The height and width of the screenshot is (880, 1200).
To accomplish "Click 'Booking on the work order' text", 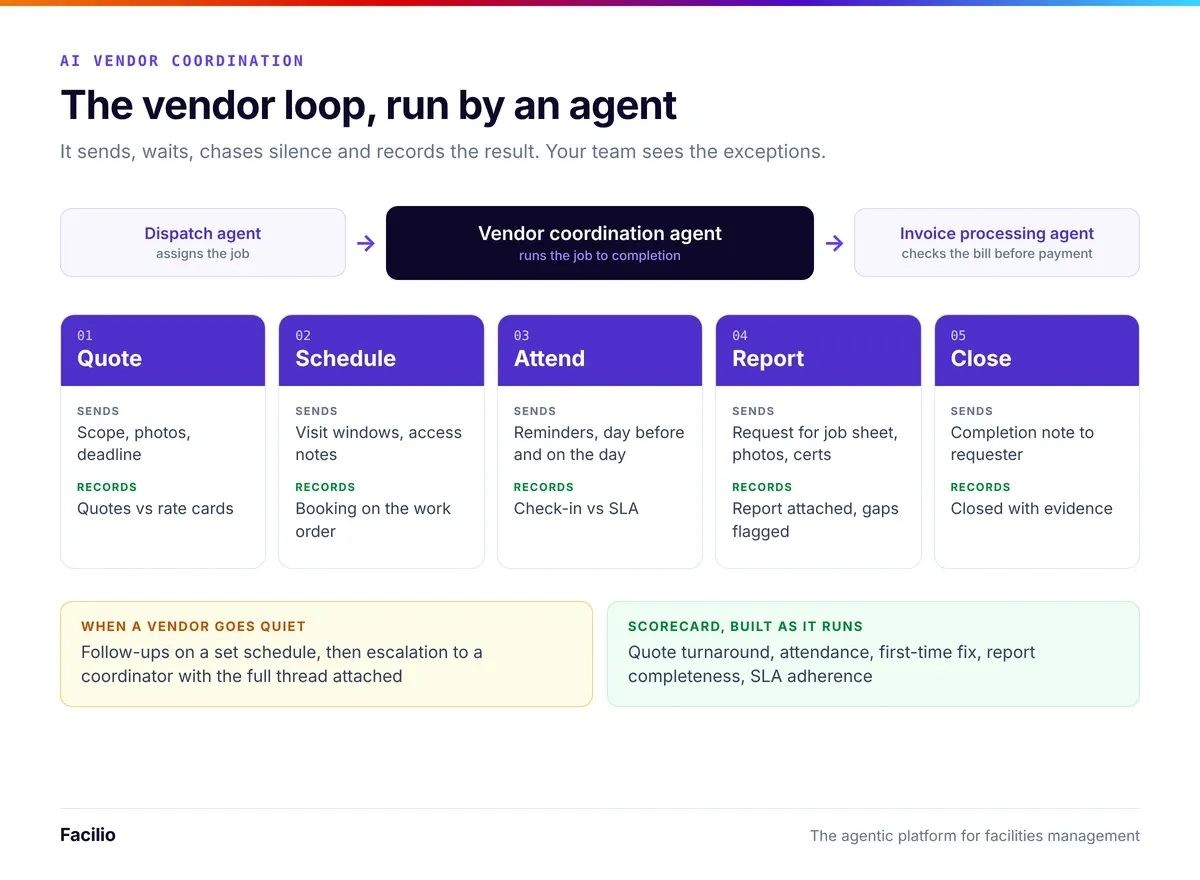I will pyautogui.click(x=373, y=520).
